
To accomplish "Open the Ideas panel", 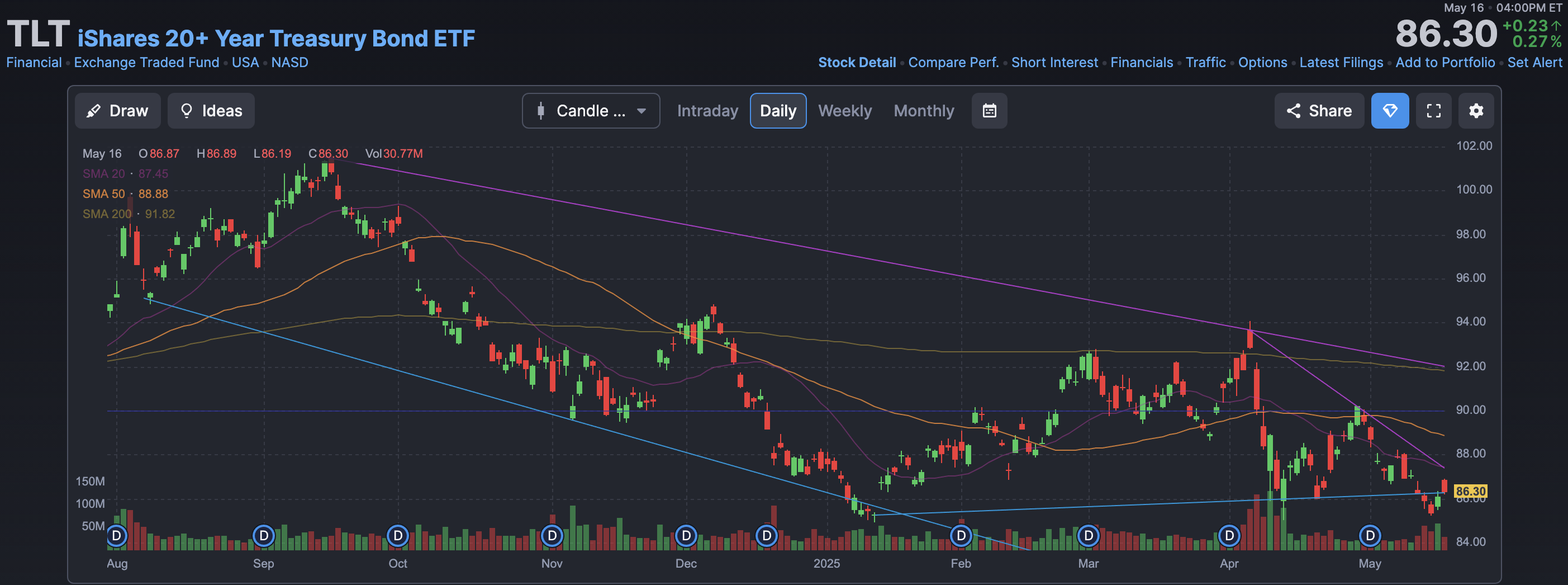I will pos(211,111).
